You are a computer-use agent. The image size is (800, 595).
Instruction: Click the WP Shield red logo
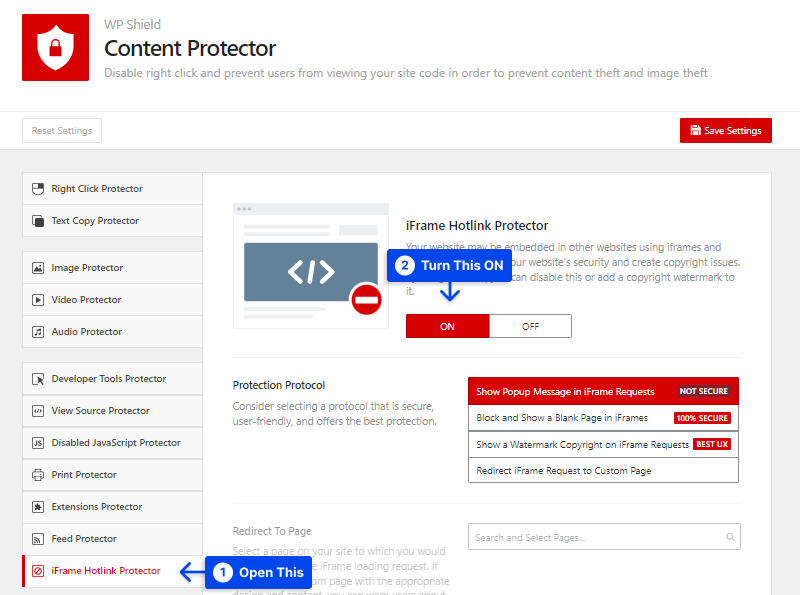(x=55, y=47)
